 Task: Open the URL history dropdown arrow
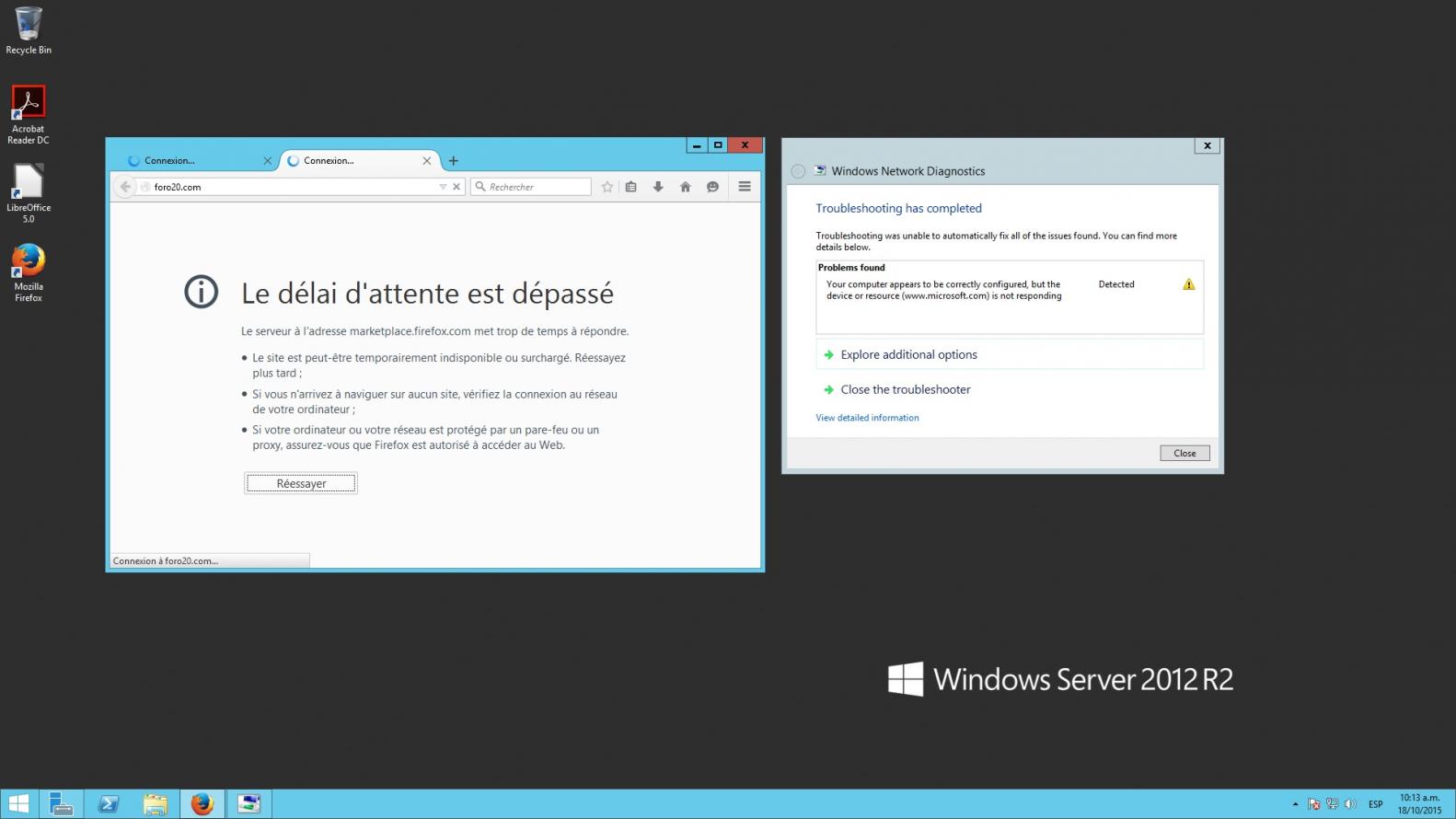pos(443,187)
